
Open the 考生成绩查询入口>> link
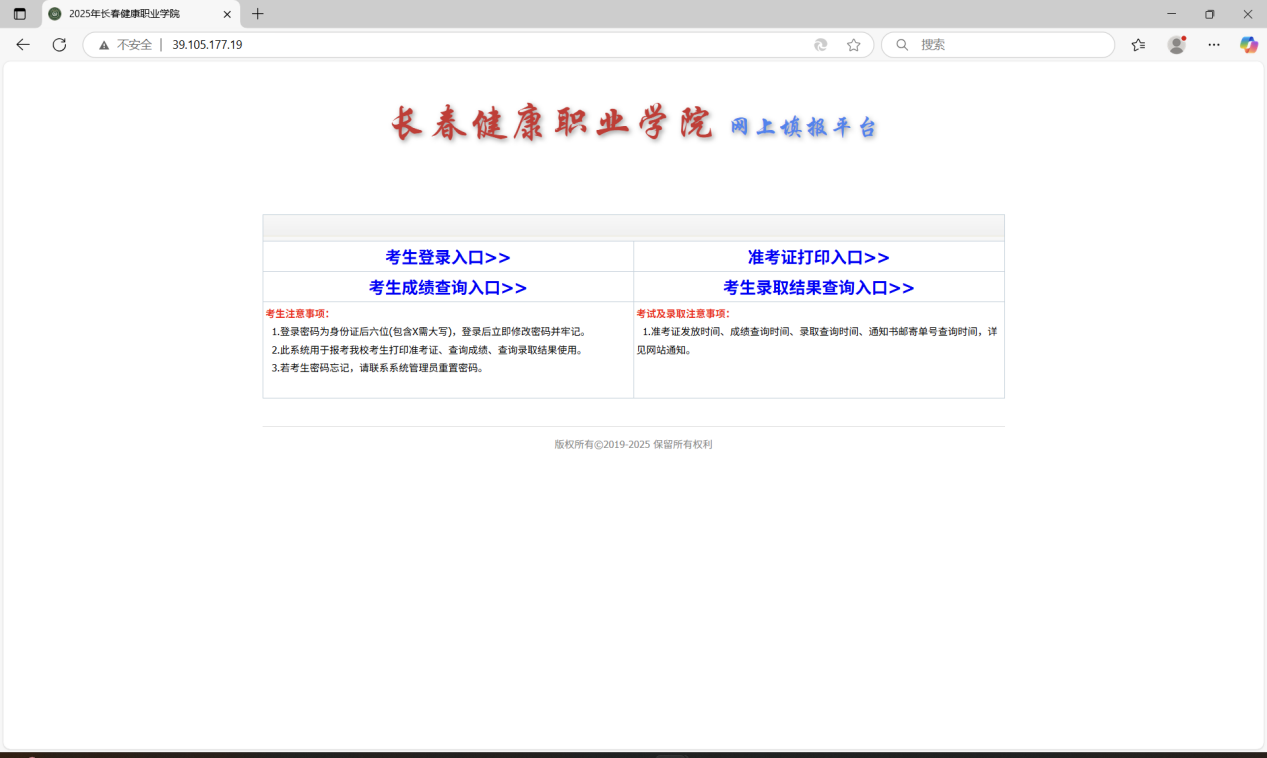click(x=448, y=287)
